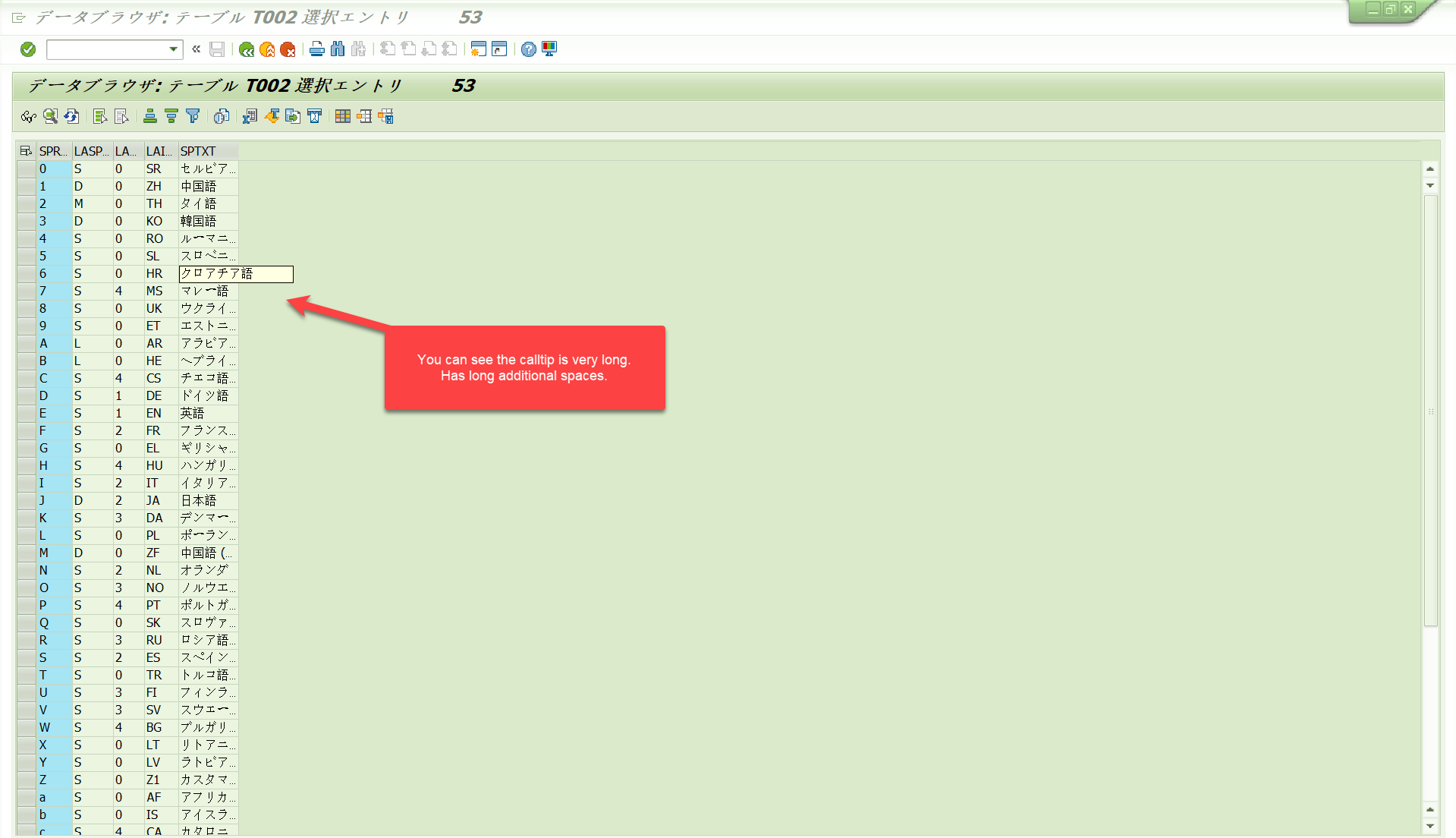This screenshot has width=1456, height=838.
Task: Click the Display glasses icon
Action: tap(29, 116)
